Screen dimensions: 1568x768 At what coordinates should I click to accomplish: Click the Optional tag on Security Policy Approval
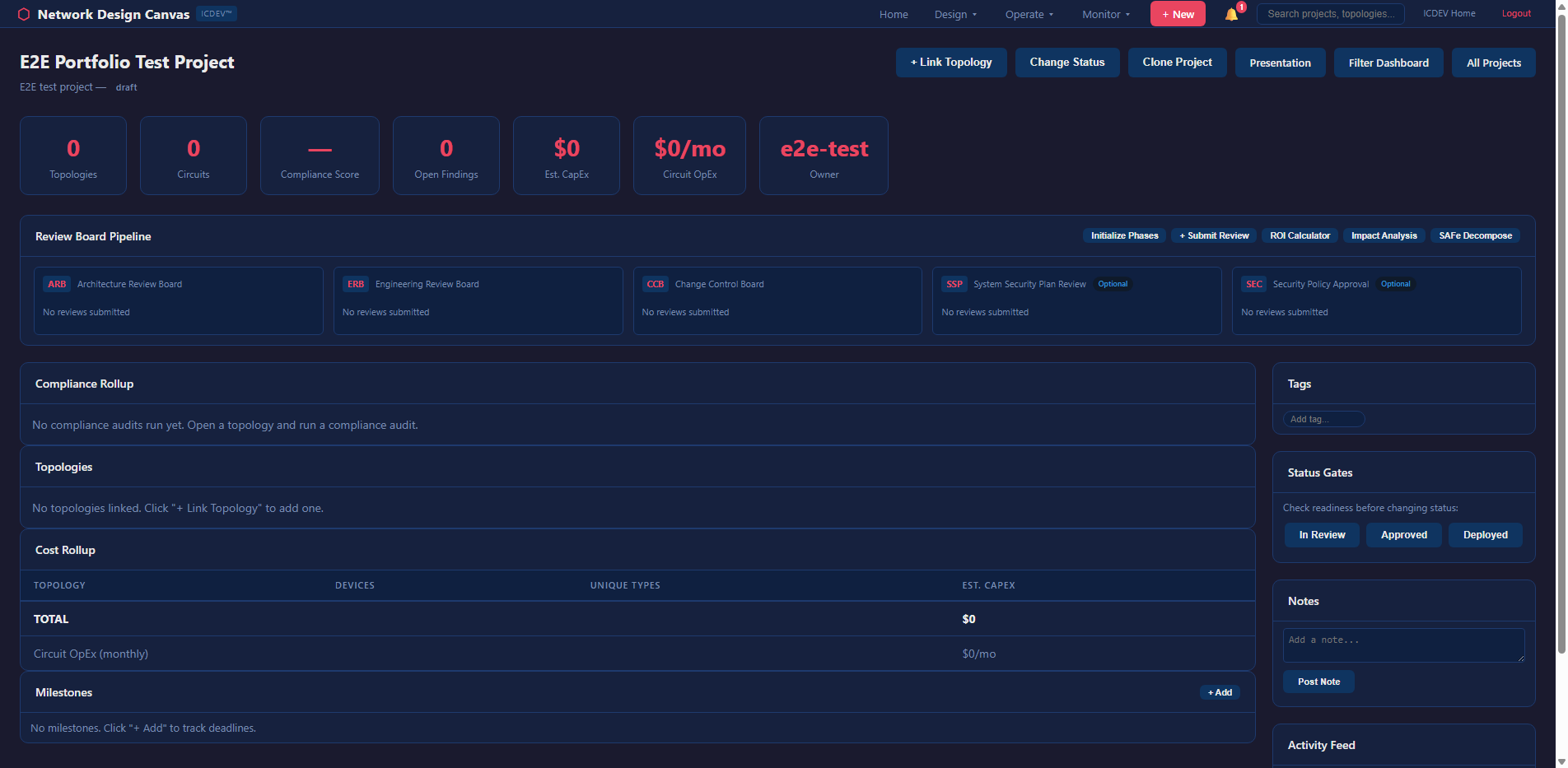coord(1396,284)
